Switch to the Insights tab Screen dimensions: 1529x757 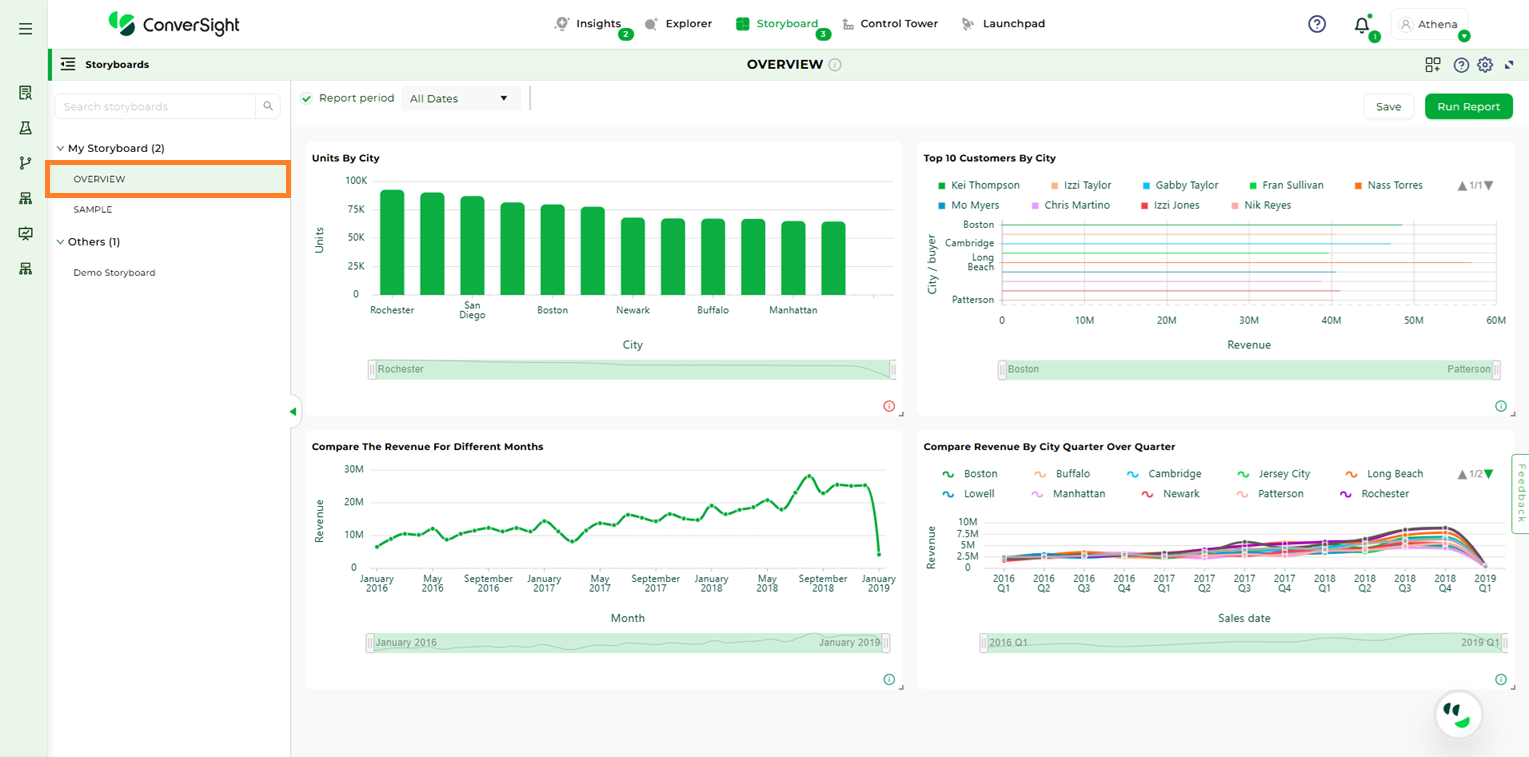pos(597,24)
